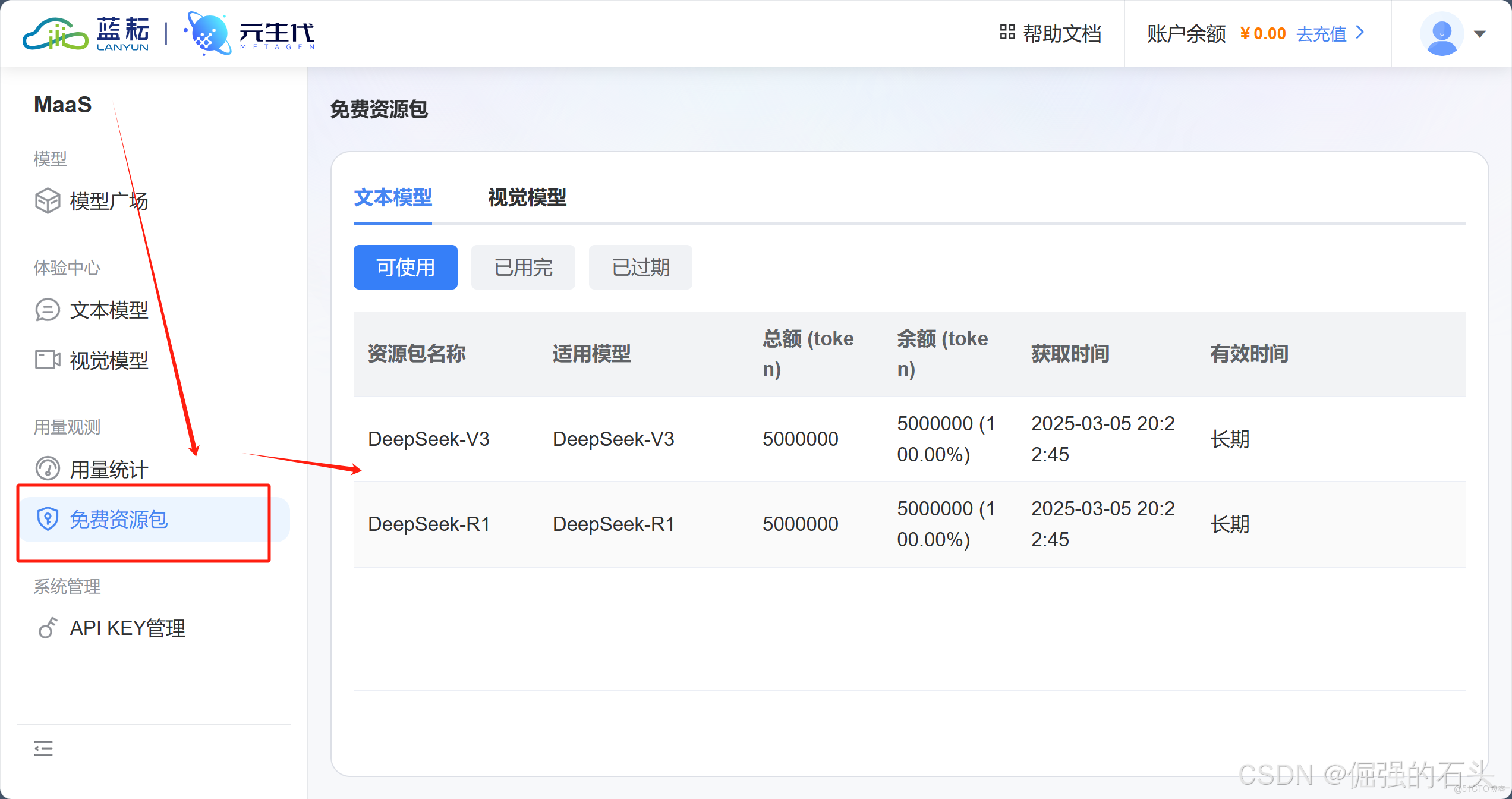This screenshot has height=799, width=1512.
Task: Click the help docs grid icon
Action: tap(1007, 32)
